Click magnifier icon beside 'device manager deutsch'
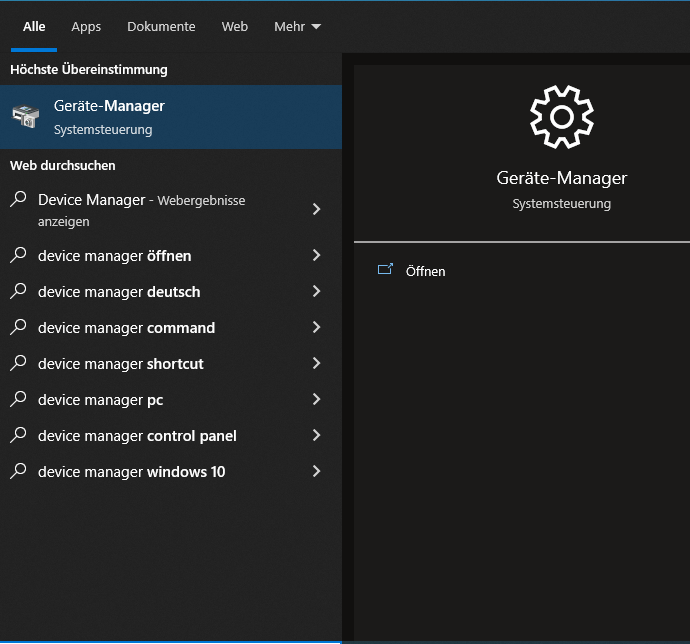This screenshot has width=690, height=644. (18, 291)
